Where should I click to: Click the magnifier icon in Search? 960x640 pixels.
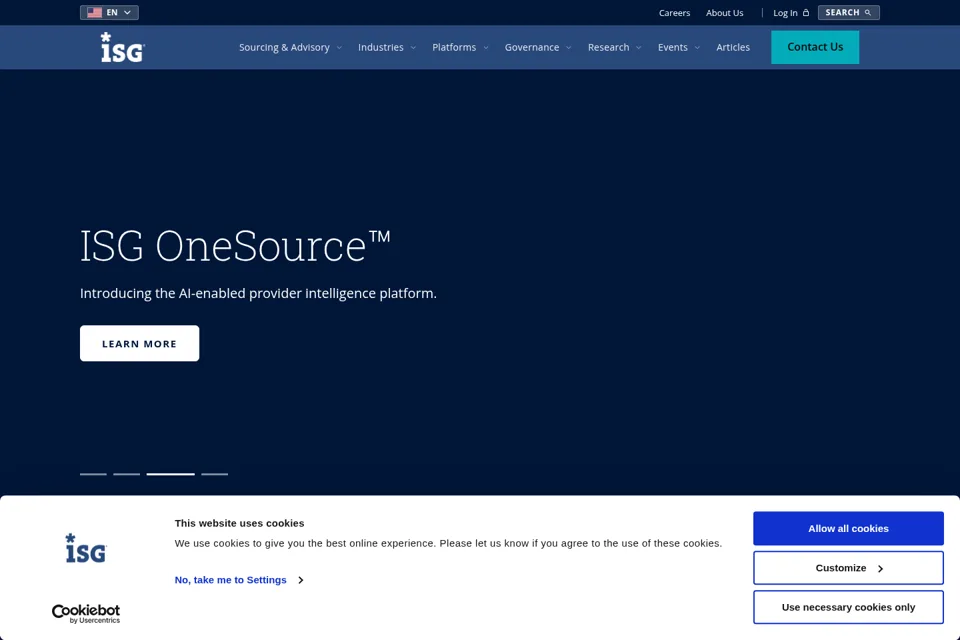868,12
